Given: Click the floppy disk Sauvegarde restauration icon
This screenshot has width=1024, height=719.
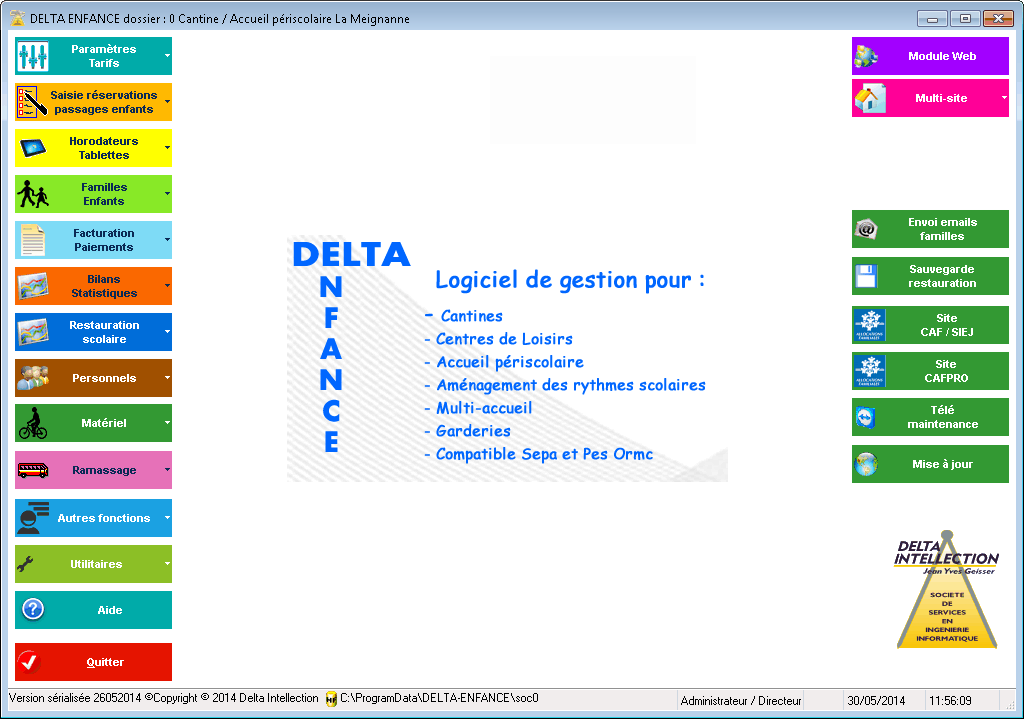Looking at the screenshot, I should [867, 276].
